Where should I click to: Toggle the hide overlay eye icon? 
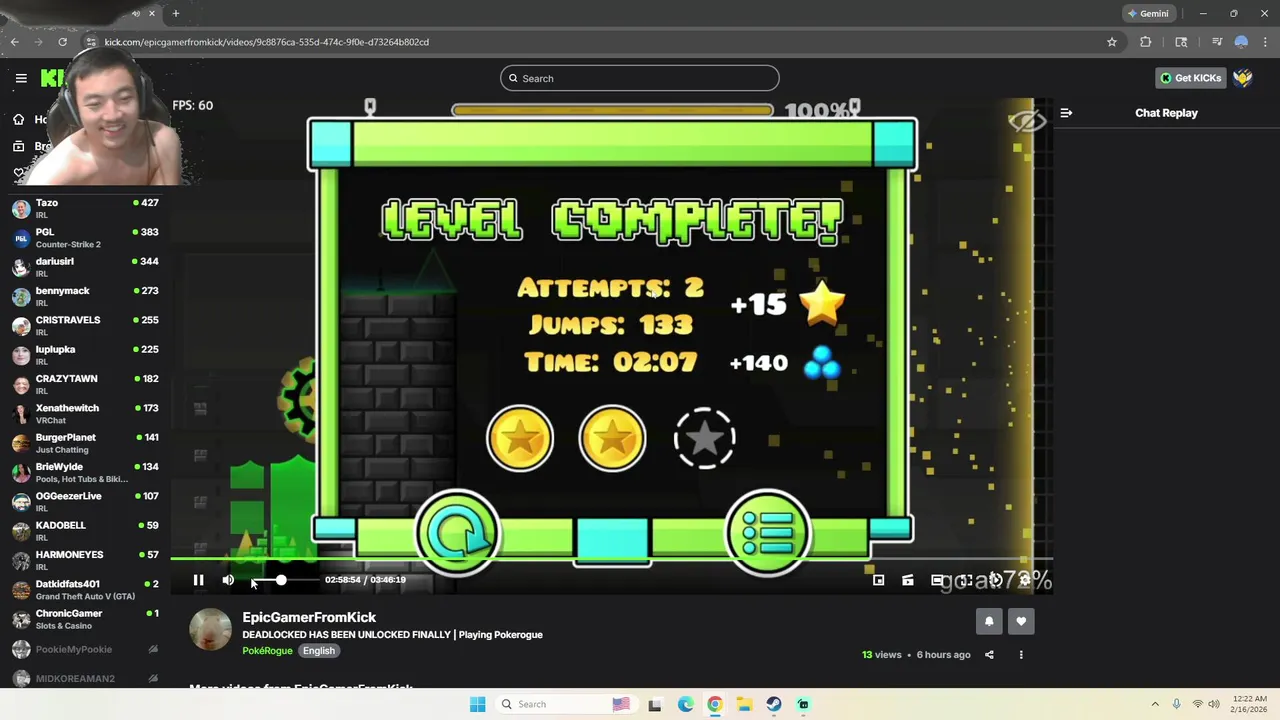point(1027,122)
